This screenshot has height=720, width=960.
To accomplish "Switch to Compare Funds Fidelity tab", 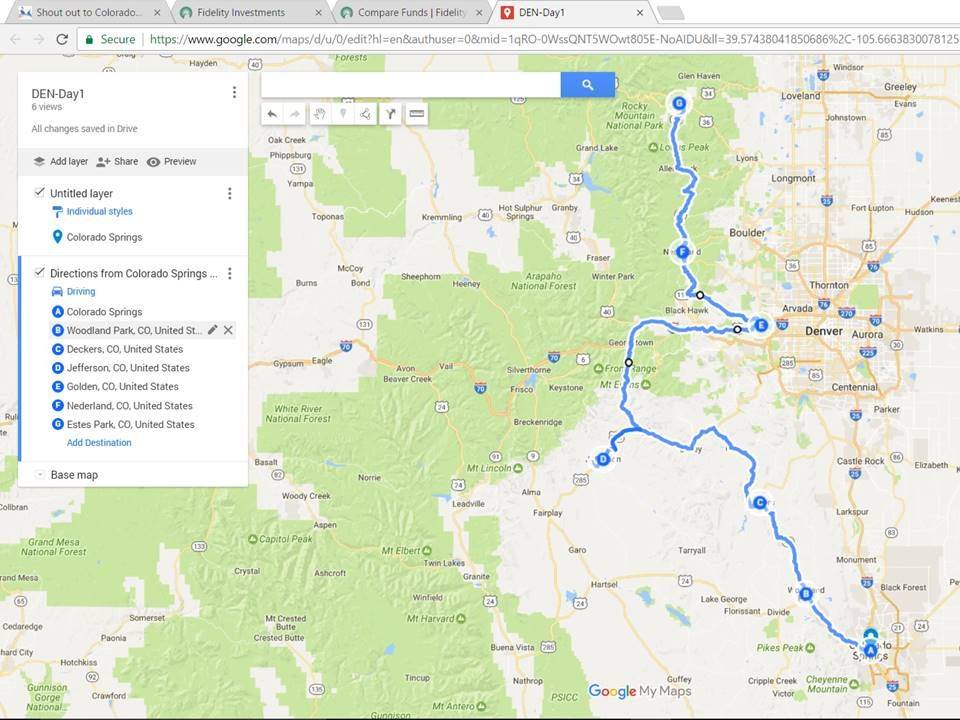I will 411,12.
